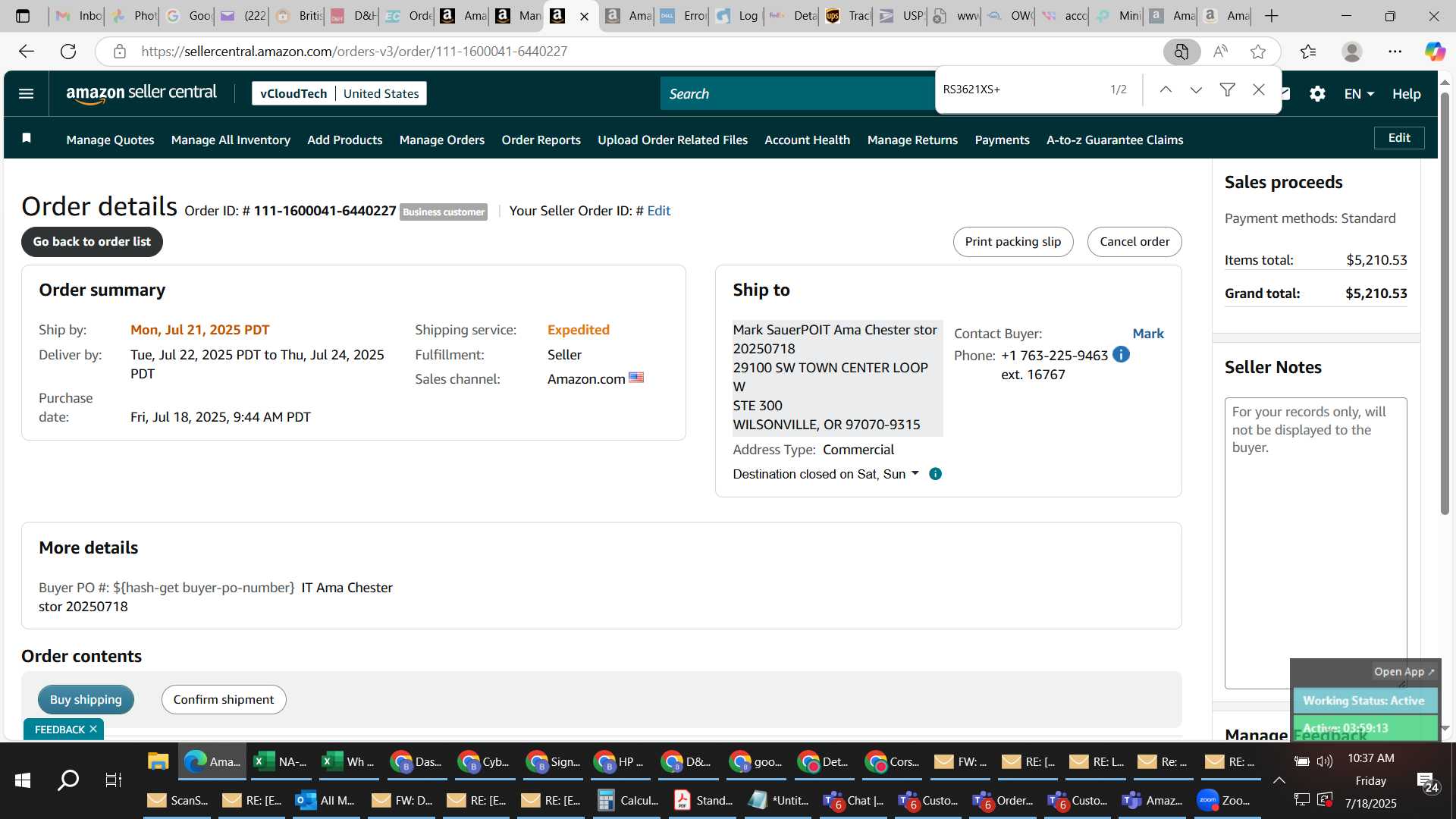The width and height of the screenshot is (1456, 819).
Task: Open A-to-z Guarantee Claims
Action: point(1115,140)
